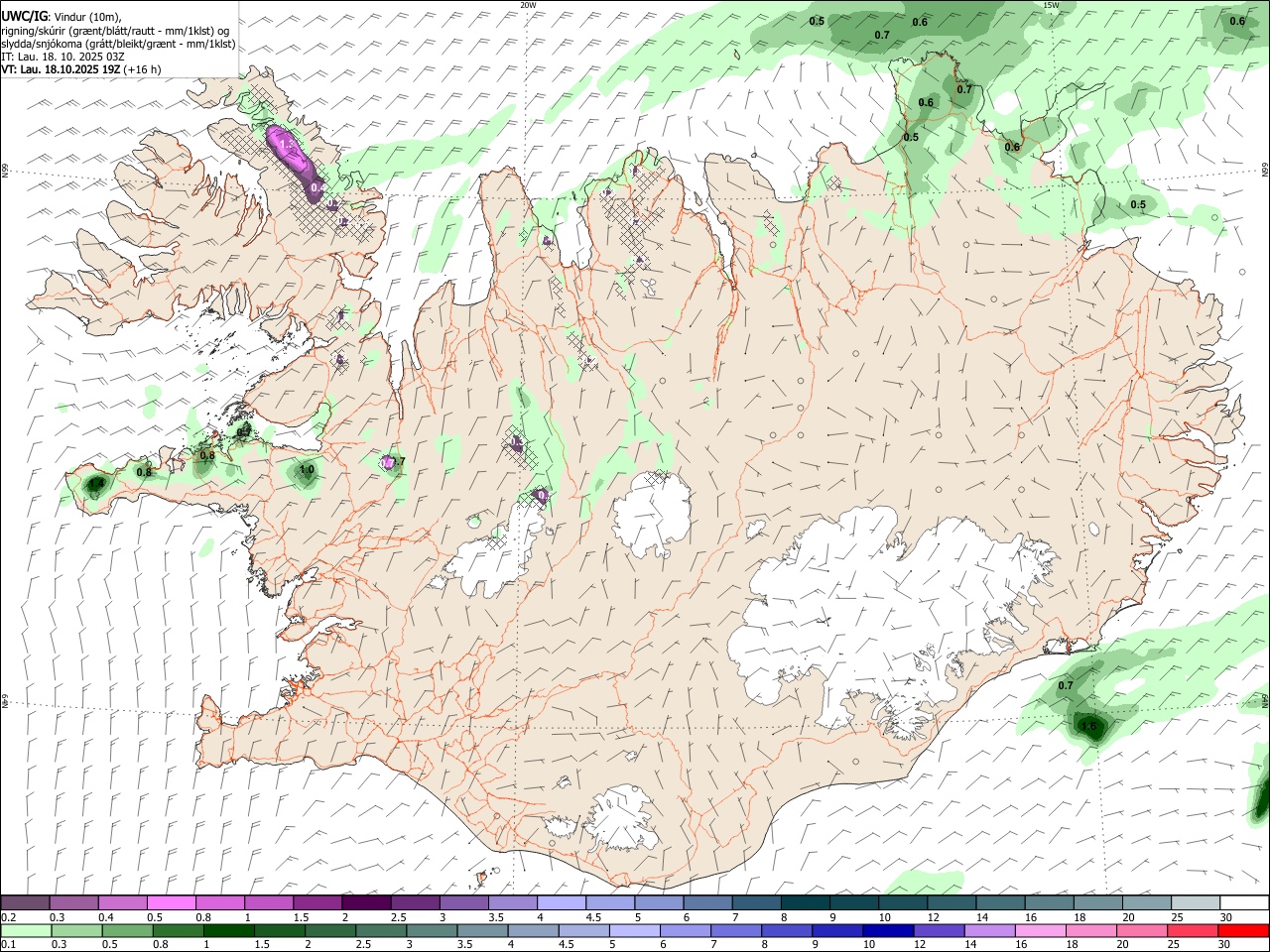Click the 'VT: Lau. 18.10.2025 19Z' valid time
This screenshot has height=952, width=1270.
click(60, 70)
